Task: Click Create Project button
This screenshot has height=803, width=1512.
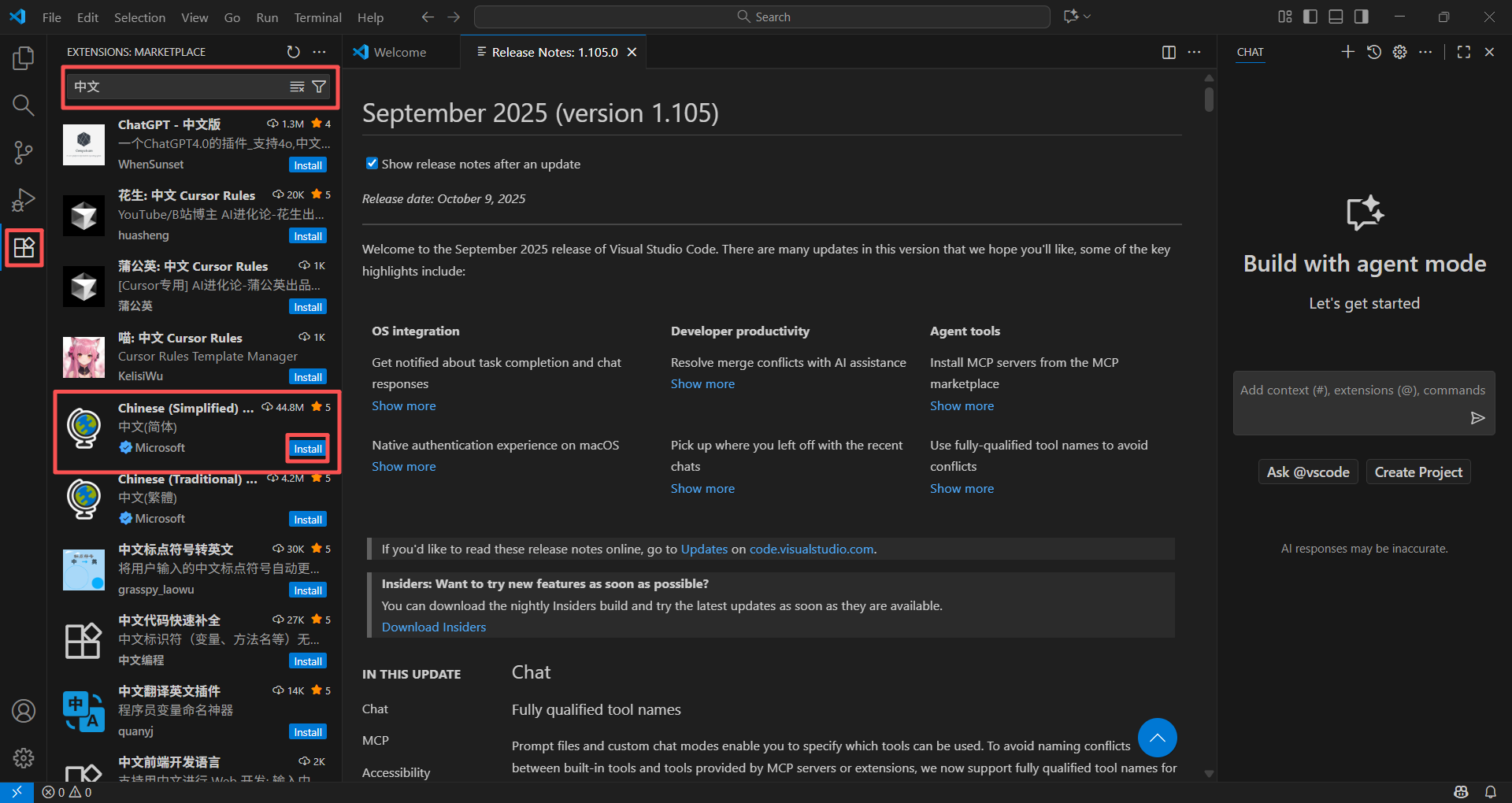Action: [x=1418, y=472]
